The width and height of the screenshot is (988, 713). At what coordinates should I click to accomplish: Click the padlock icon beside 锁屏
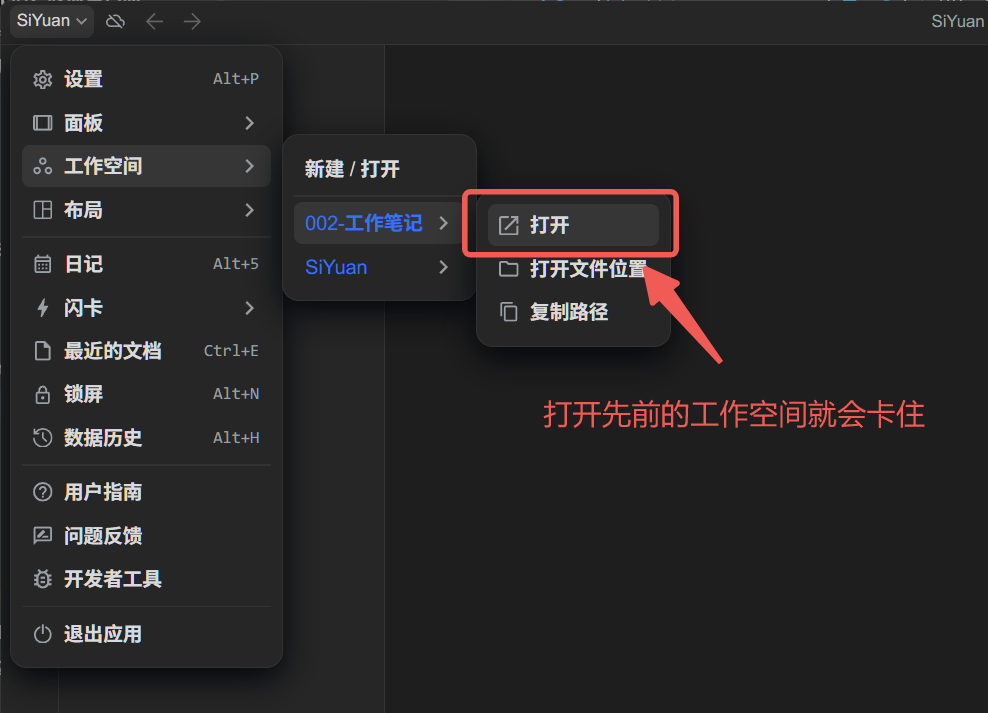point(42,394)
